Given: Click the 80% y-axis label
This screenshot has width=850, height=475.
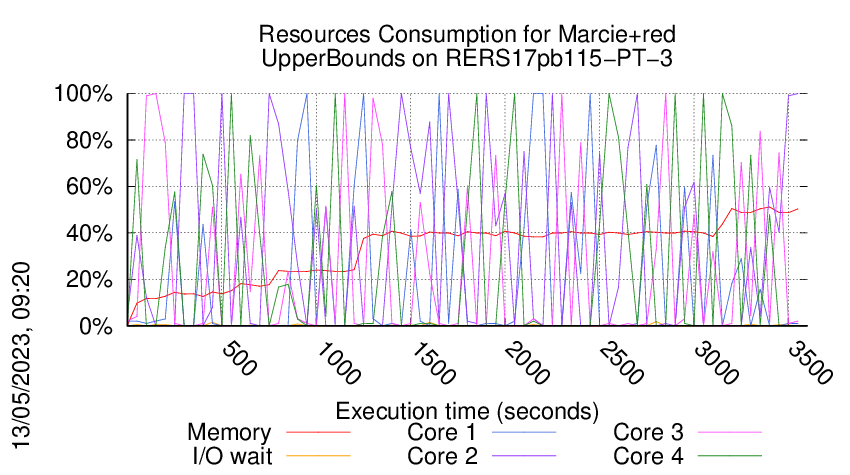Looking at the screenshot, I should coord(89,140).
